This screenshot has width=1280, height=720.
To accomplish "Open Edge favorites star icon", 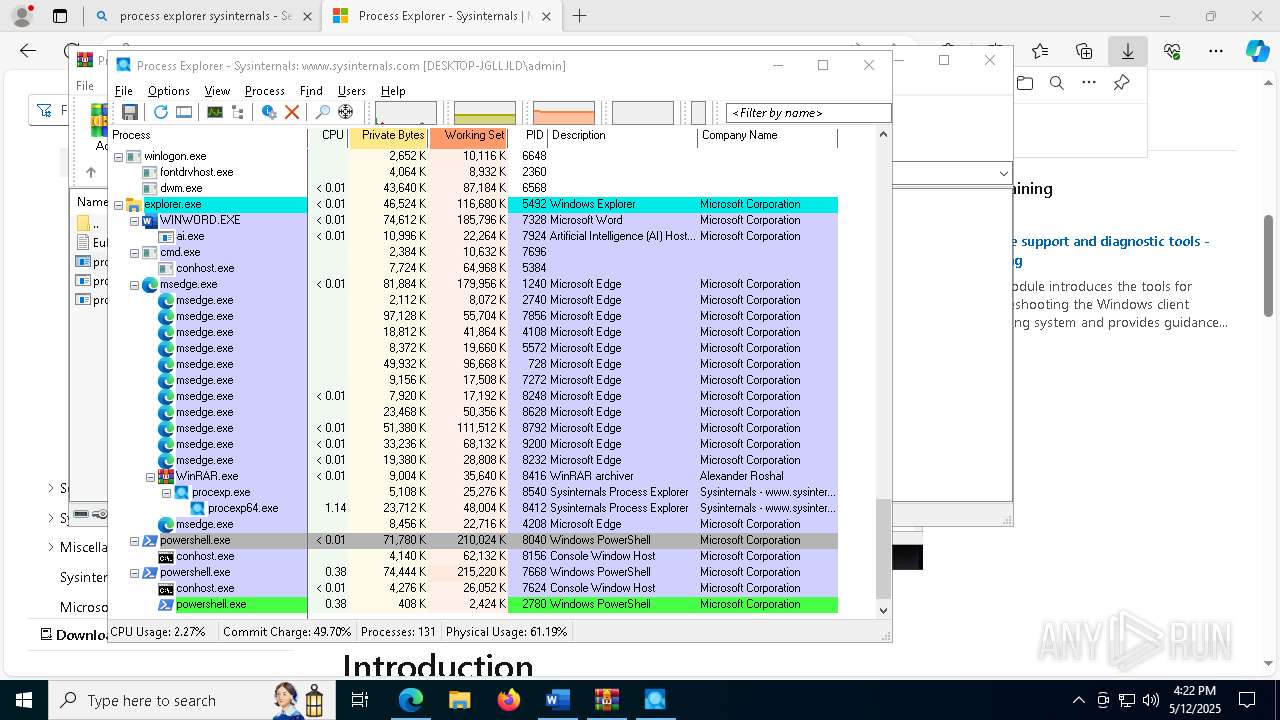I will [1040, 51].
